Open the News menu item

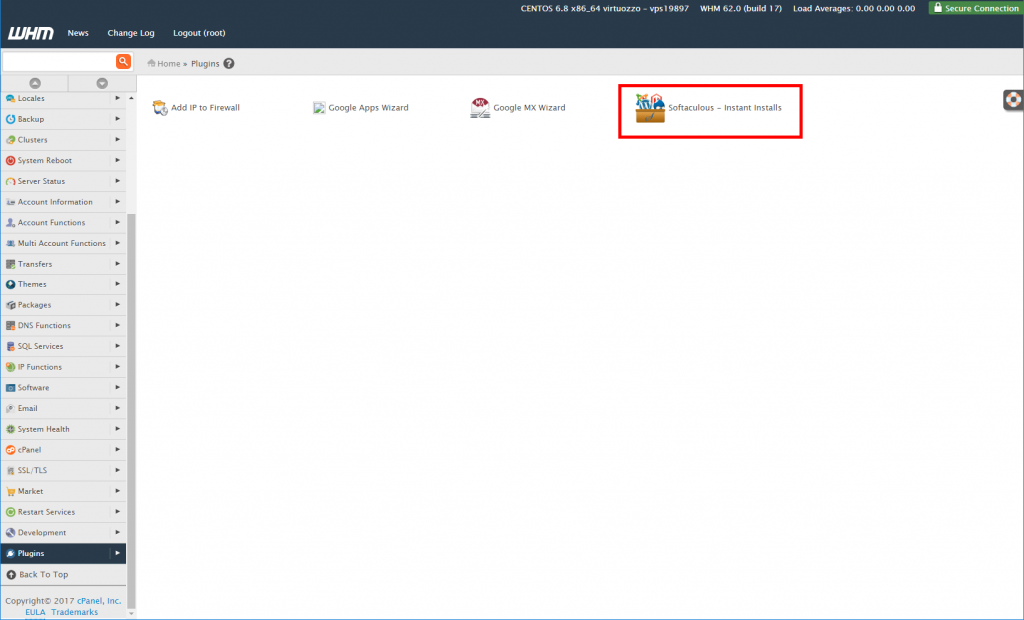tap(78, 33)
